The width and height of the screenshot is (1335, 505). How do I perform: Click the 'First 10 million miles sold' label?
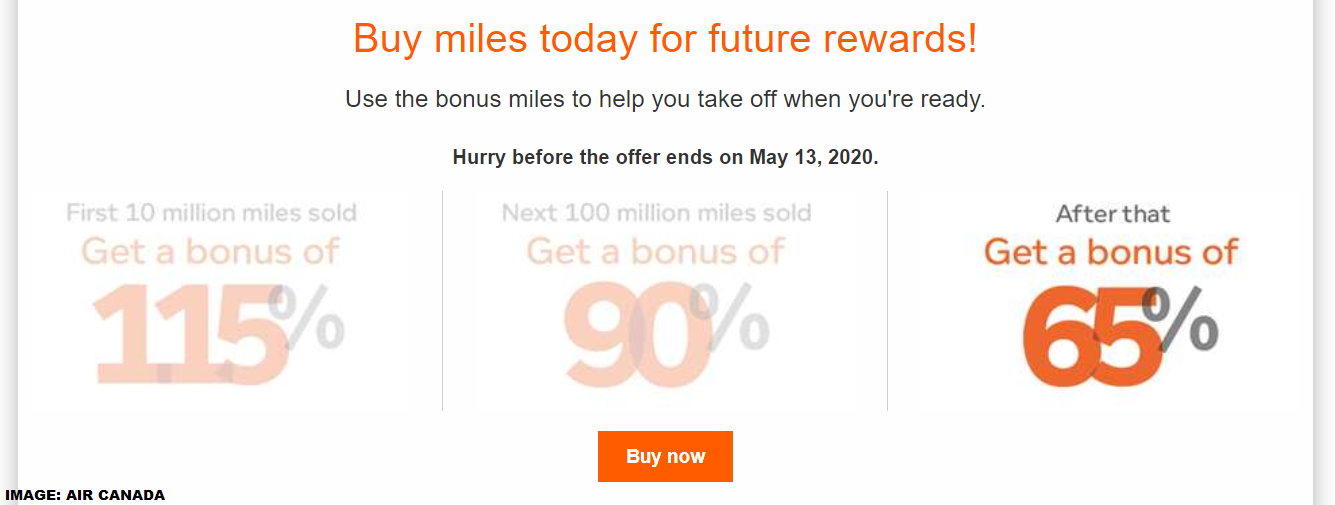tap(211, 212)
